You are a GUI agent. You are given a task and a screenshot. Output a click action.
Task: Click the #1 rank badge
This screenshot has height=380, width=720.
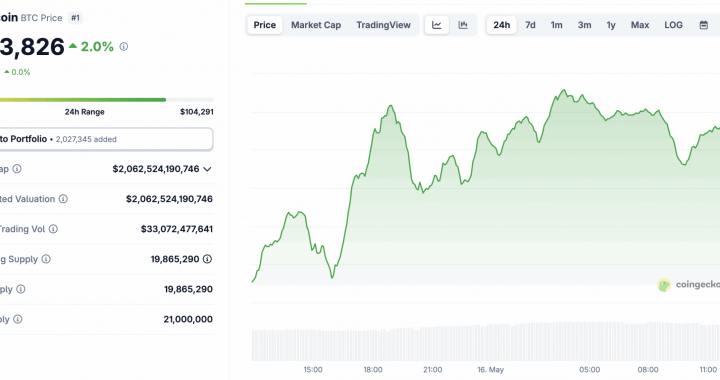[x=75, y=18]
